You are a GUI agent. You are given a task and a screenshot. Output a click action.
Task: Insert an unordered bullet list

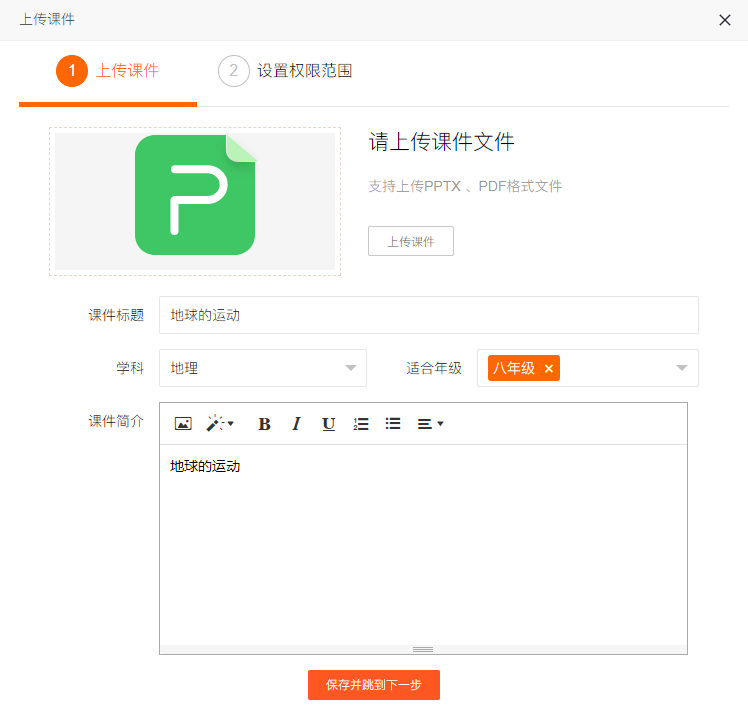tap(393, 424)
